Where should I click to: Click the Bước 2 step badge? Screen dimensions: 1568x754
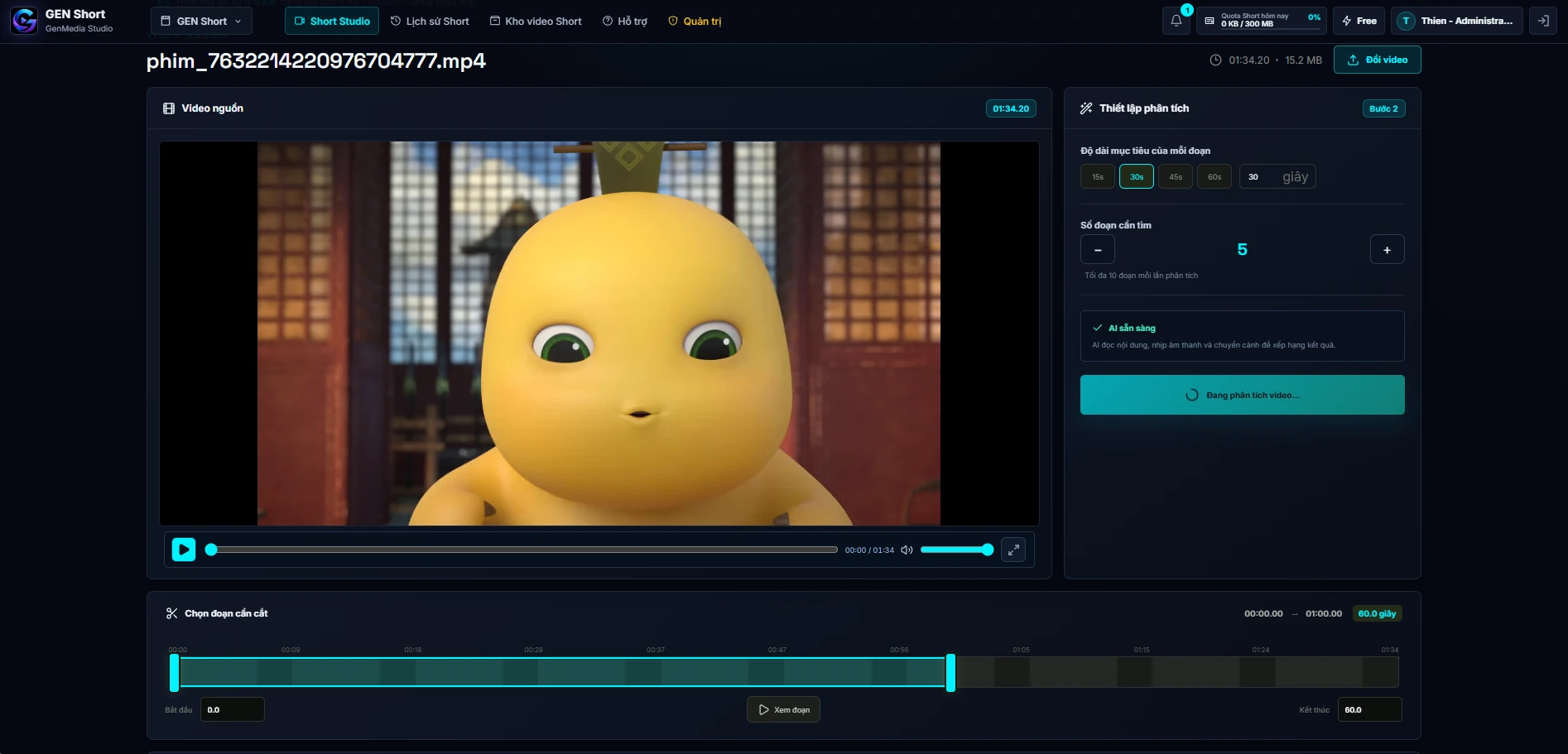coord(1383,108)
